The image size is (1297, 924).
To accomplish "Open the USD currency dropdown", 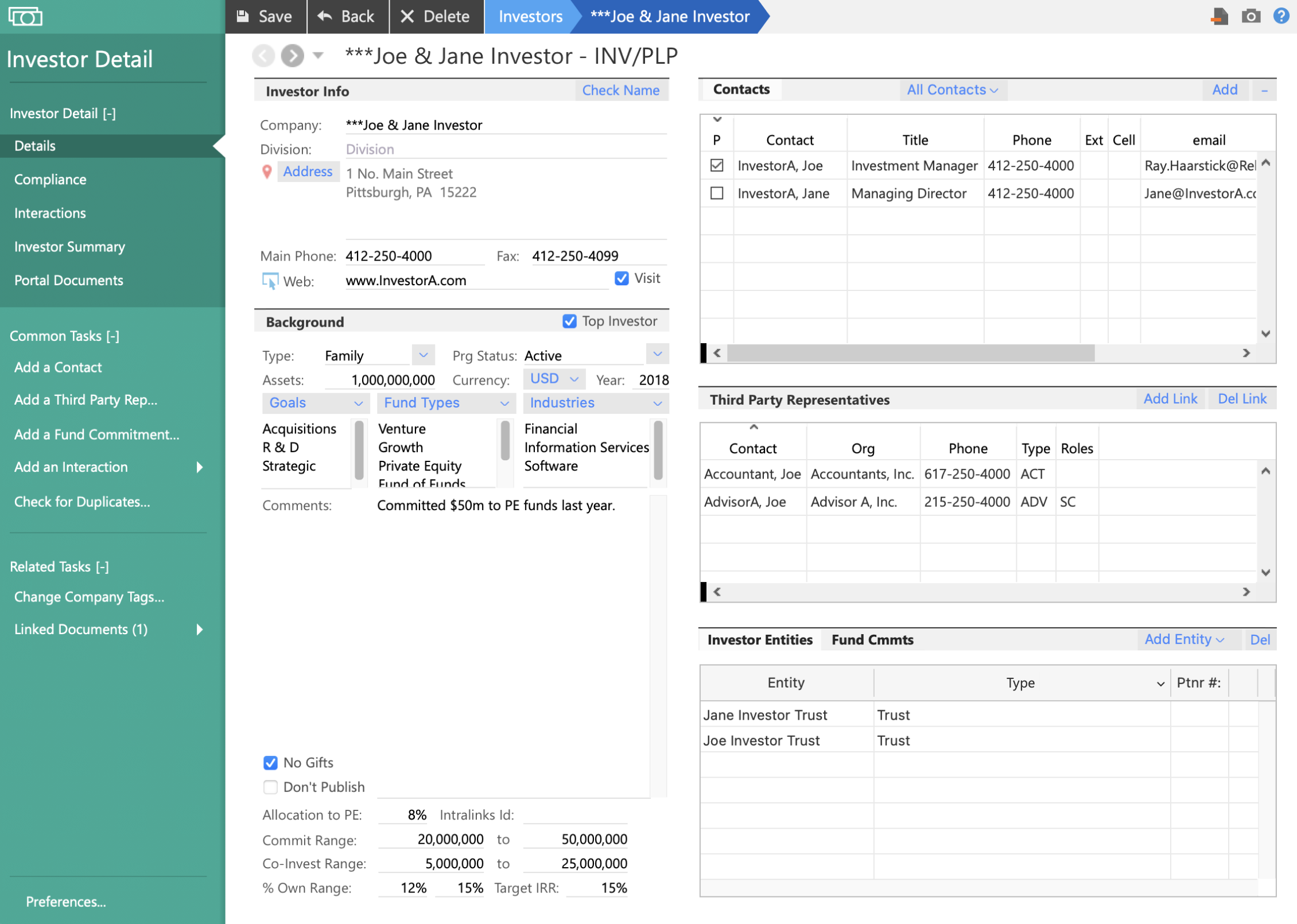I will [554, 379].
